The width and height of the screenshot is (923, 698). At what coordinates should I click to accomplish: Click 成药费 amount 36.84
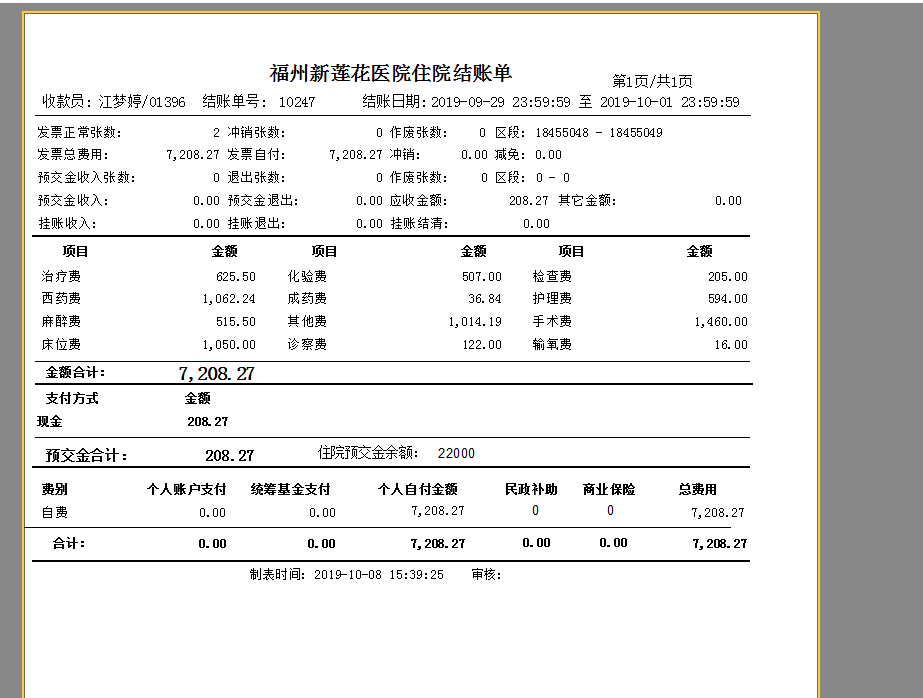(x=485, y=299)
